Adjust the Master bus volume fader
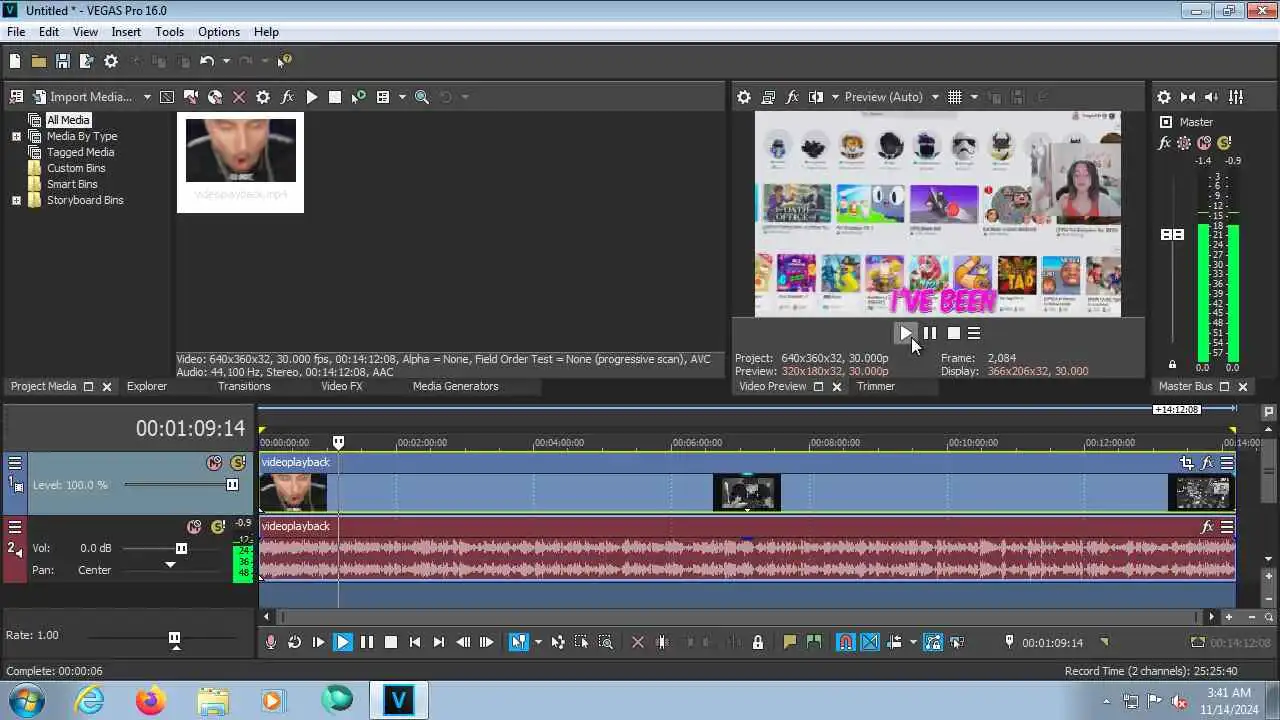The image size is (1280, 720). pos(1172,234)
